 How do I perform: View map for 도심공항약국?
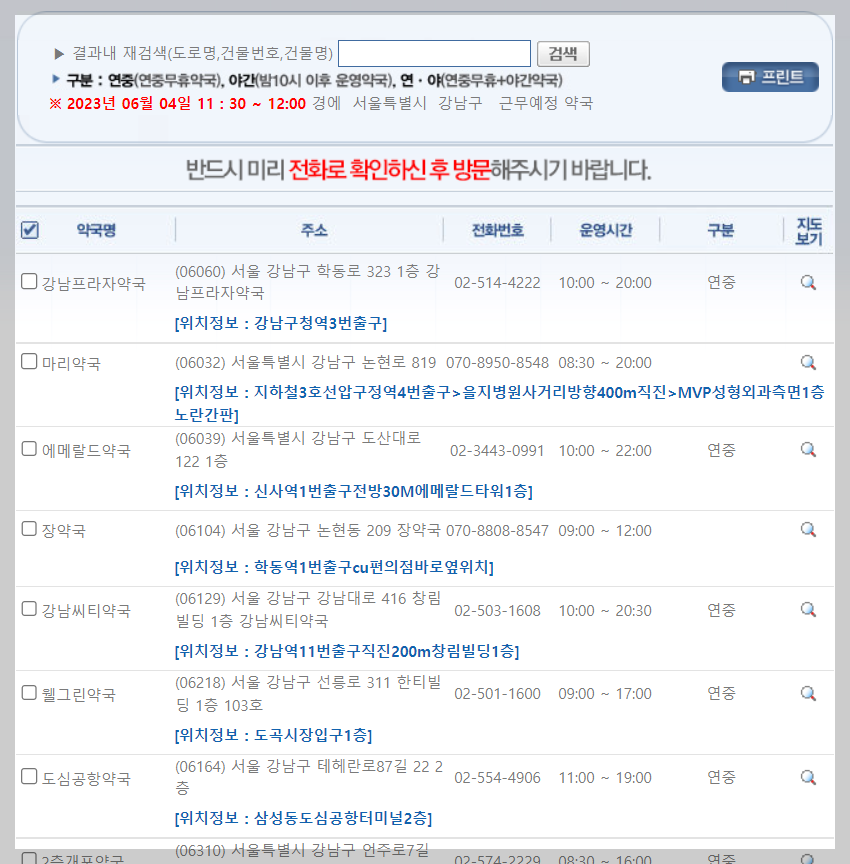pyautogui.click(x=808, y=778)
